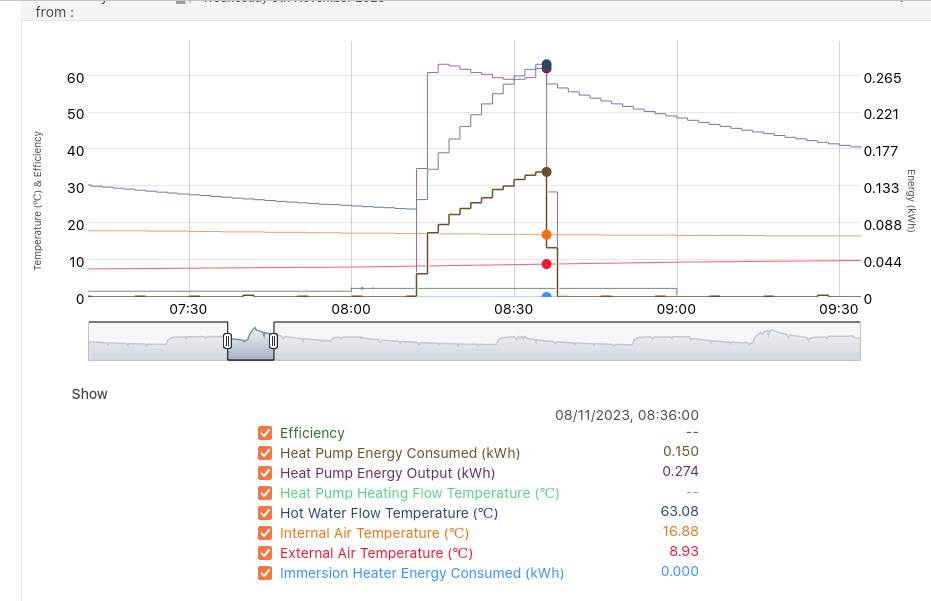Screen dimensions: 931x601
Task: Disable Heat Pump Heating Flow Temperature series
Action: pyautogui.click(x=265, y=493)
